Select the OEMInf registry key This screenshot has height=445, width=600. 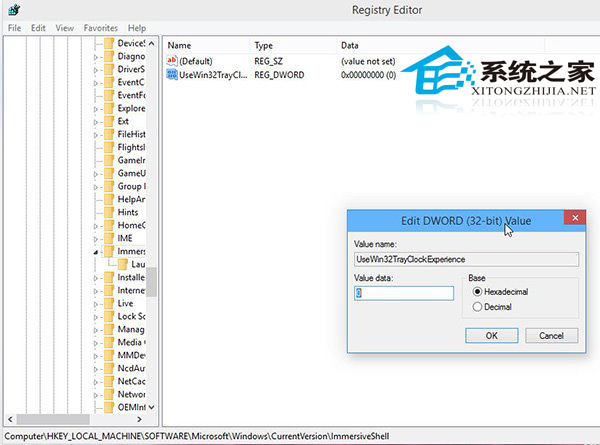coord(131,408)
